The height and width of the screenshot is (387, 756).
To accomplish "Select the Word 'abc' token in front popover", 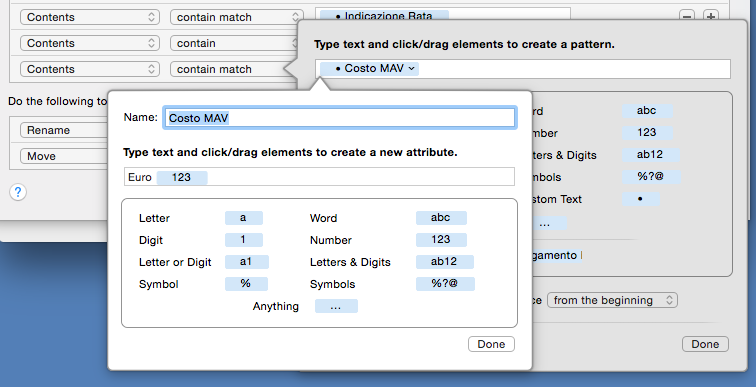I will click(x=441, y=218).
